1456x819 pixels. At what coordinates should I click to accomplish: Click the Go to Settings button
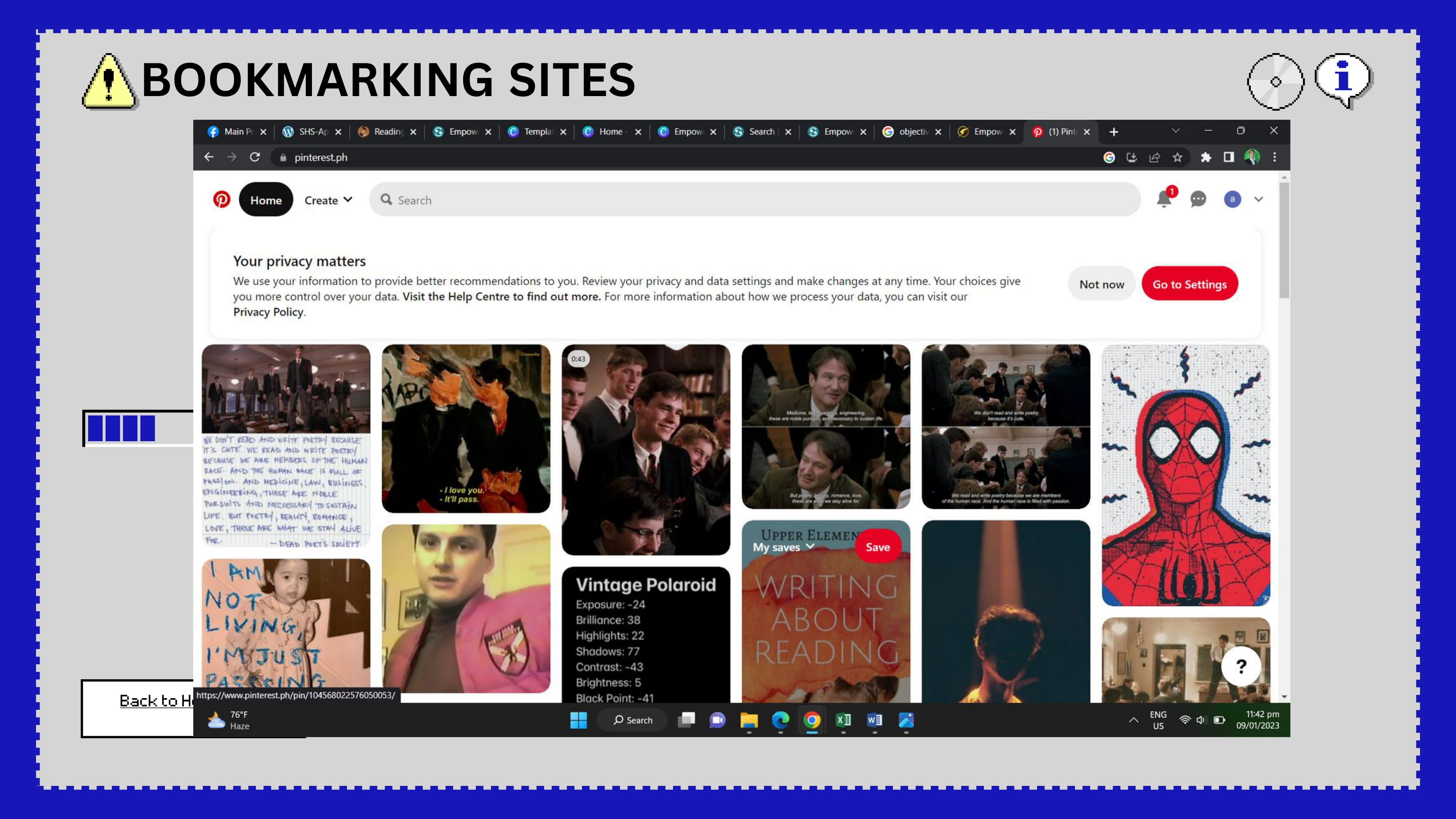coord(1189,284)
